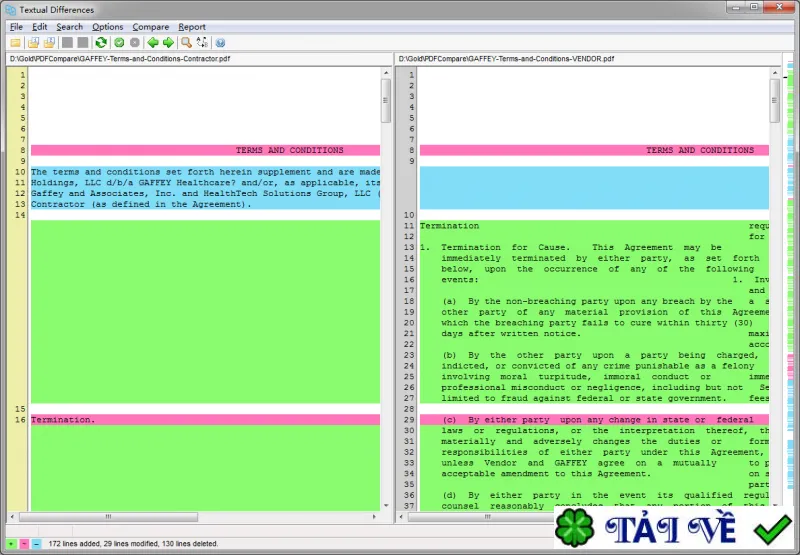Viewport: 800px width, 555px height.
Task: Click 'Termination' line 11 in right pane
Action: coord(594,226)
